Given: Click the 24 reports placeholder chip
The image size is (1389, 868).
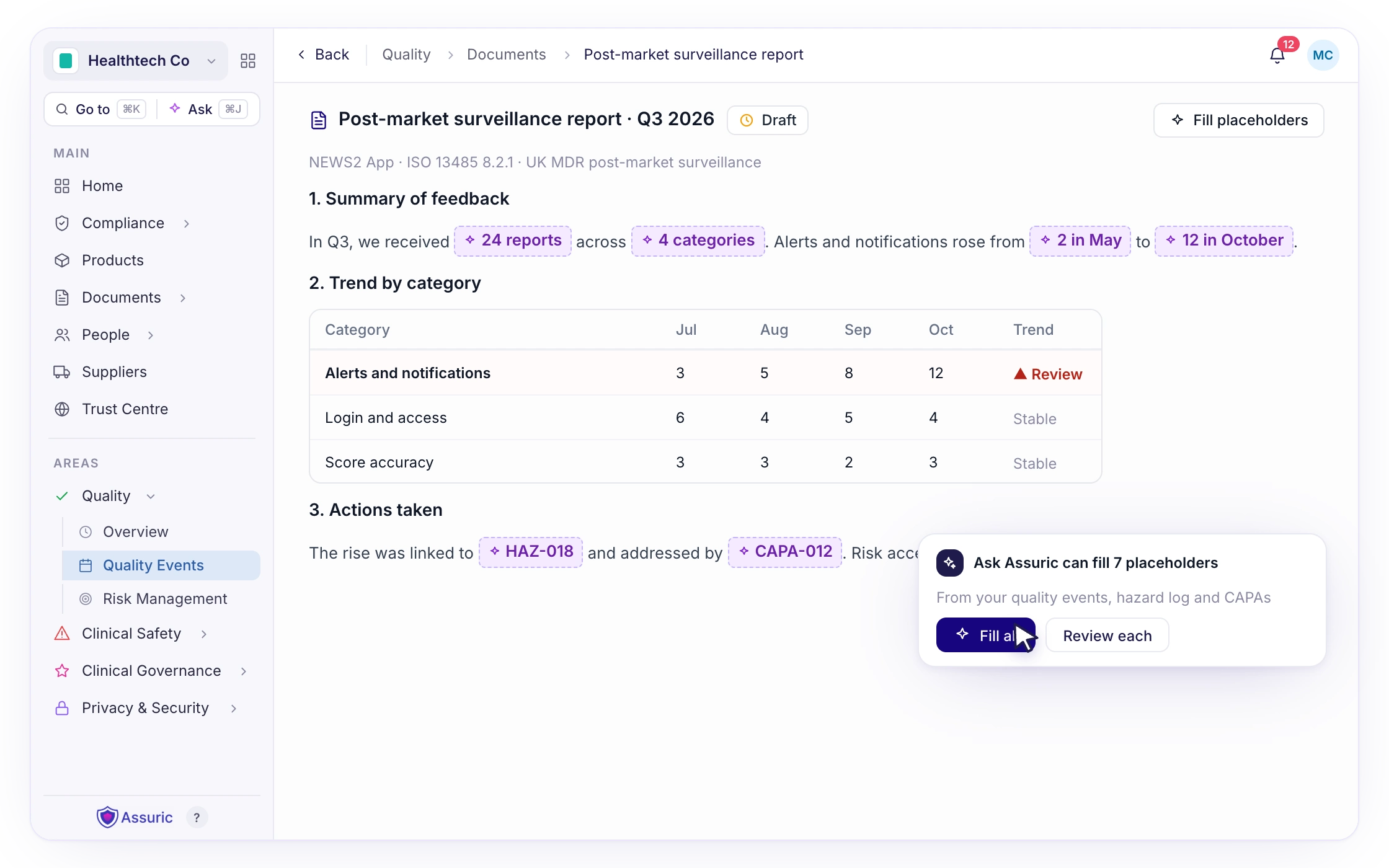Looking at the screenshot, I should tap(513, 241).
